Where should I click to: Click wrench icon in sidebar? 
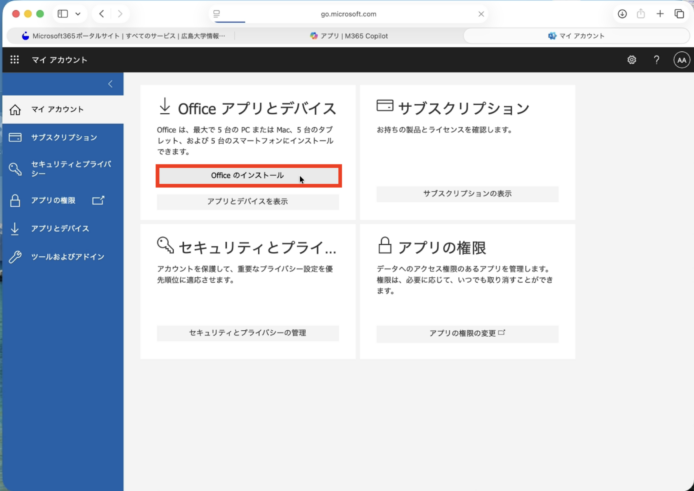tap(15, 257)
